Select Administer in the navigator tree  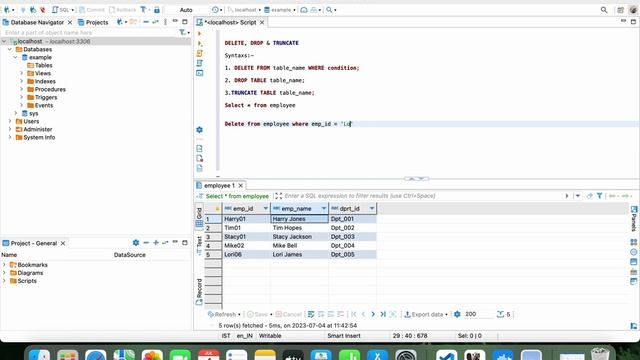(33, 129)
